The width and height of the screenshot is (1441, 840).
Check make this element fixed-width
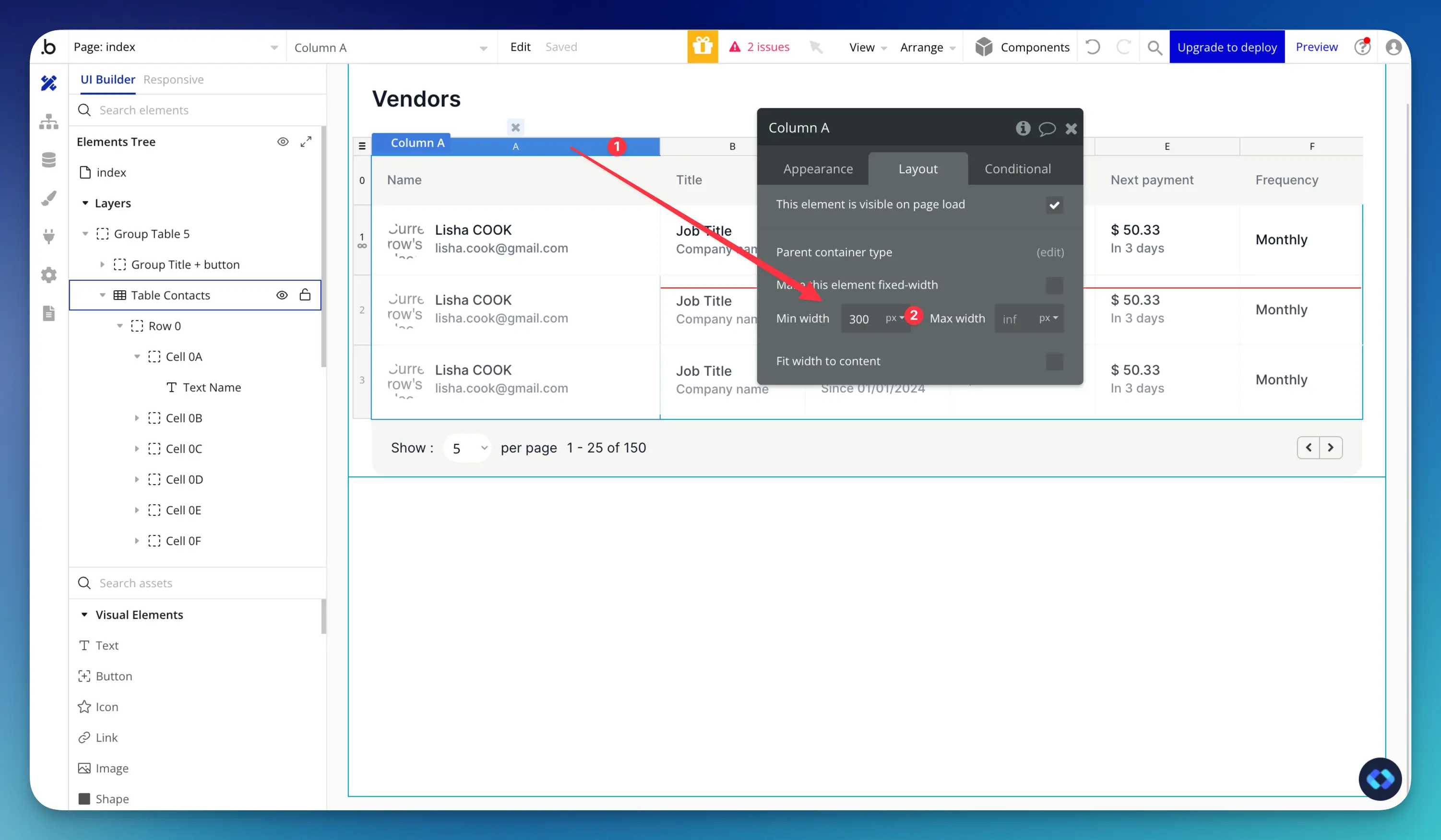(x=1054, y=285)
